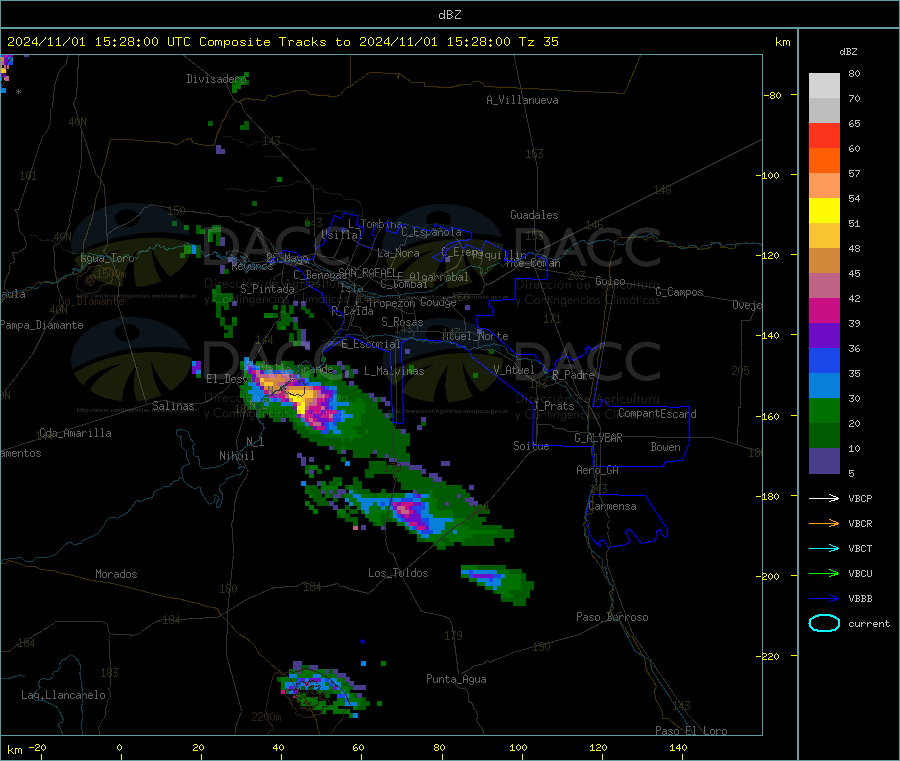Click the cyan VBCT arrow icon
The width and height of the screenshot is (900, 761).
pyautogui.click(x=824, y=549)
